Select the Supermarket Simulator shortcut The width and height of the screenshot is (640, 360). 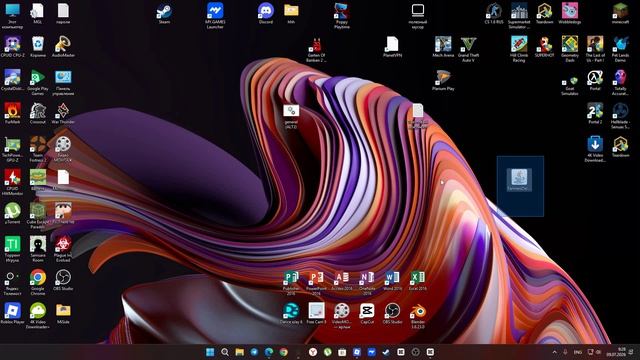(x=519, y=16)
